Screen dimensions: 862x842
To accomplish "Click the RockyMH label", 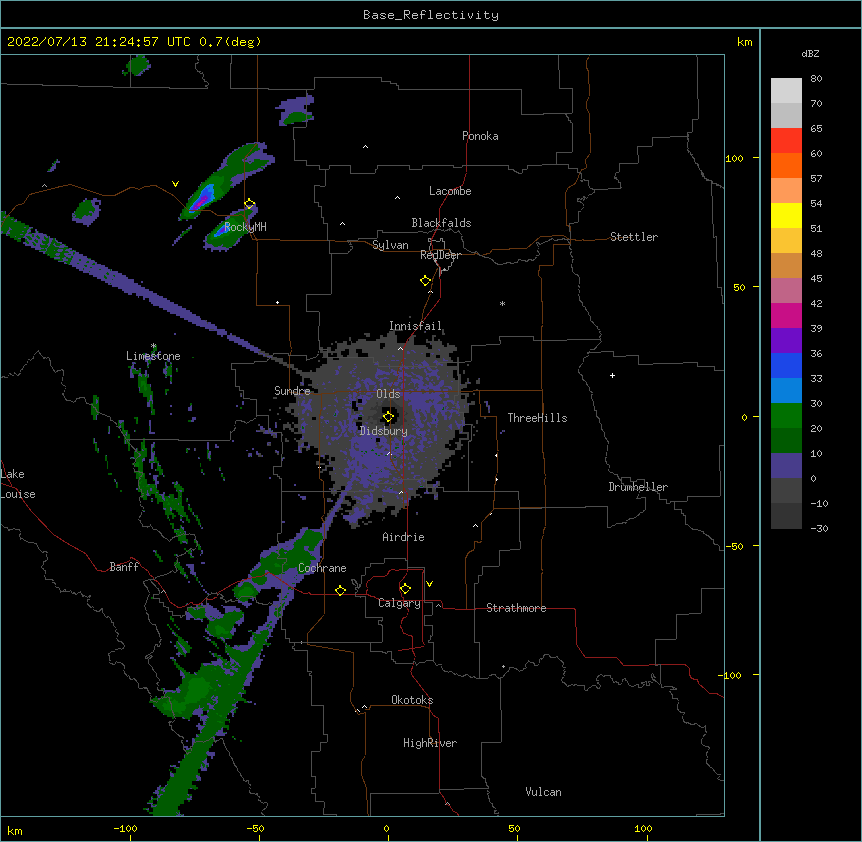I will click(x=245, y=227).
